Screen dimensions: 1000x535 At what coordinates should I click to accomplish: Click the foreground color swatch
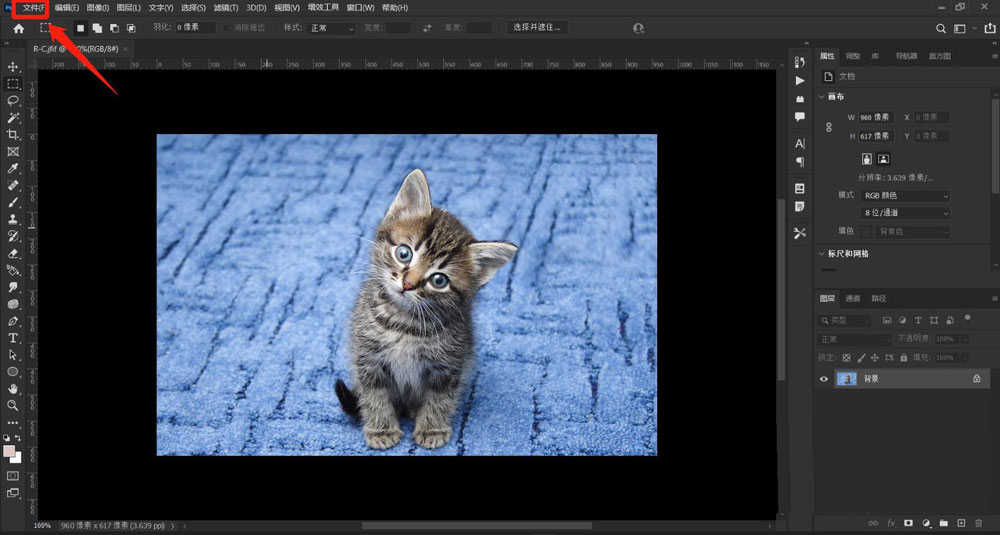point(10,452)
